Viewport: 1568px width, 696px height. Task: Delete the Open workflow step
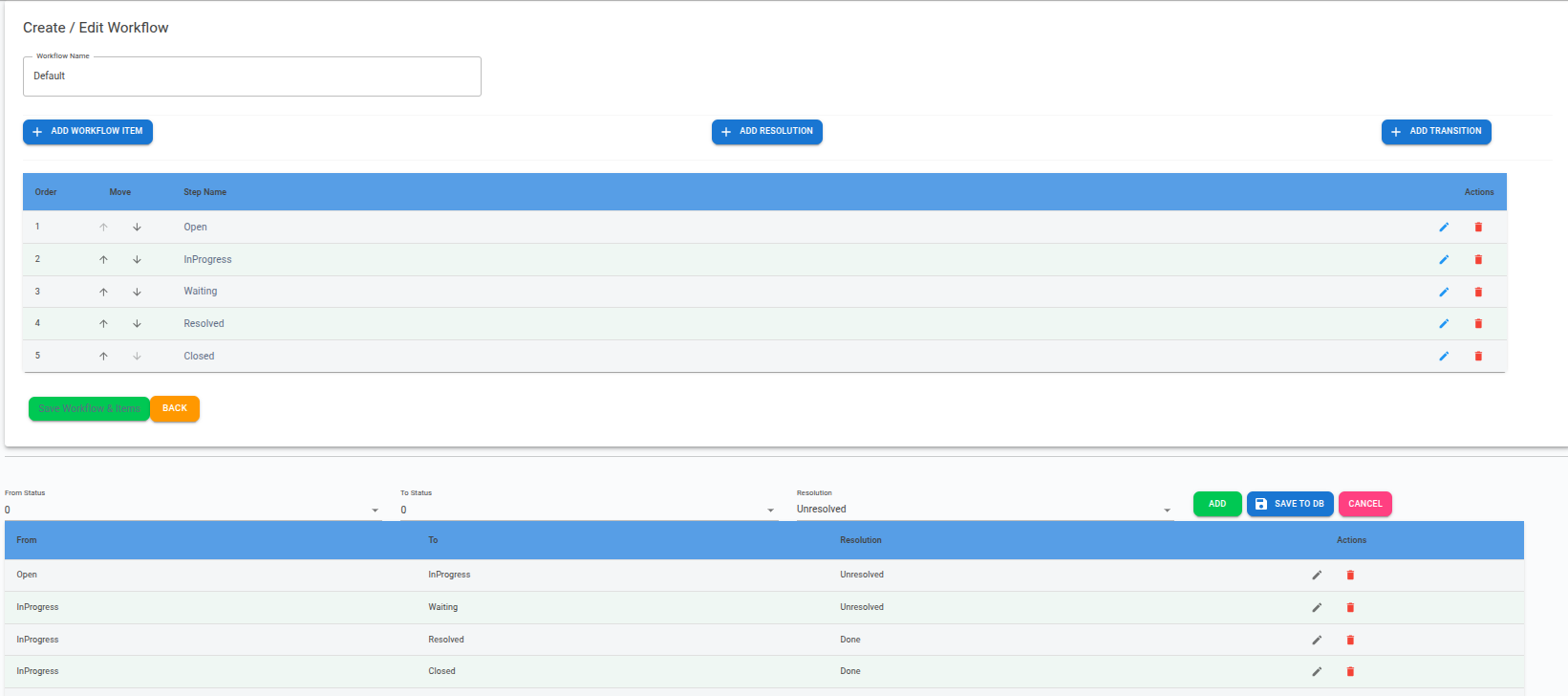click(1478, 228)
